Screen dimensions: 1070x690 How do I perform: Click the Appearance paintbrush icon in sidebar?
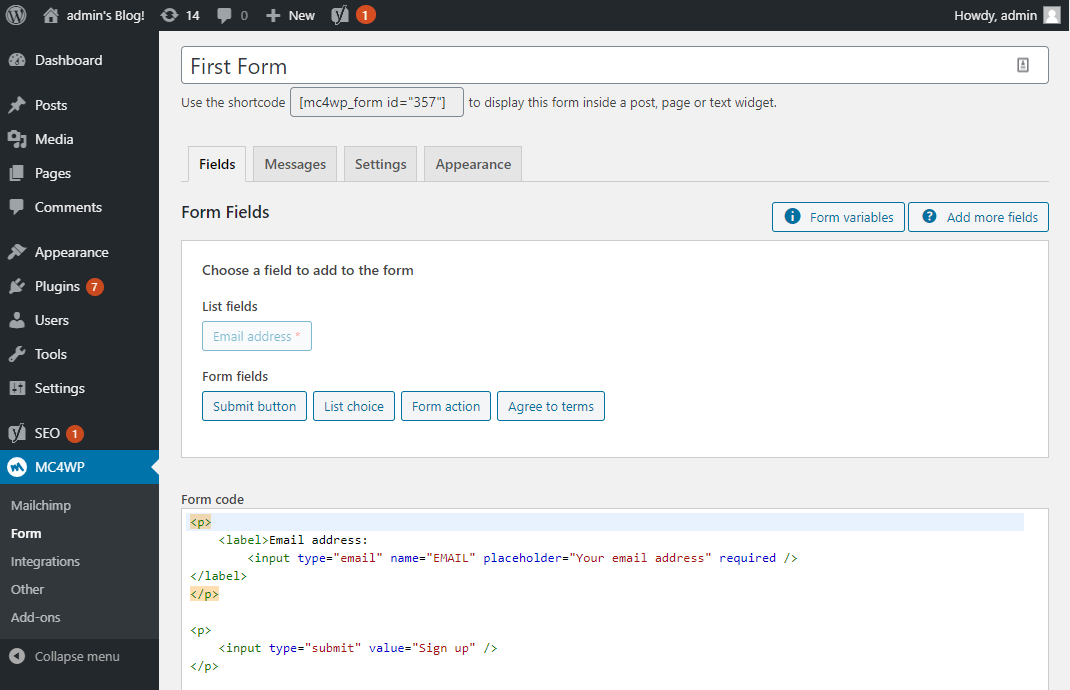(17, 253)
